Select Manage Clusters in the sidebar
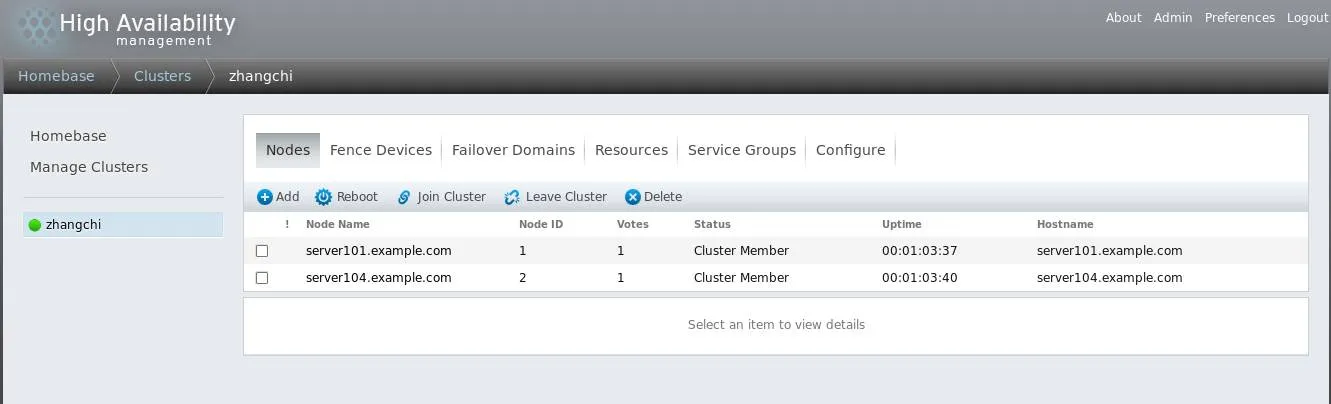 tap(89, 167)
